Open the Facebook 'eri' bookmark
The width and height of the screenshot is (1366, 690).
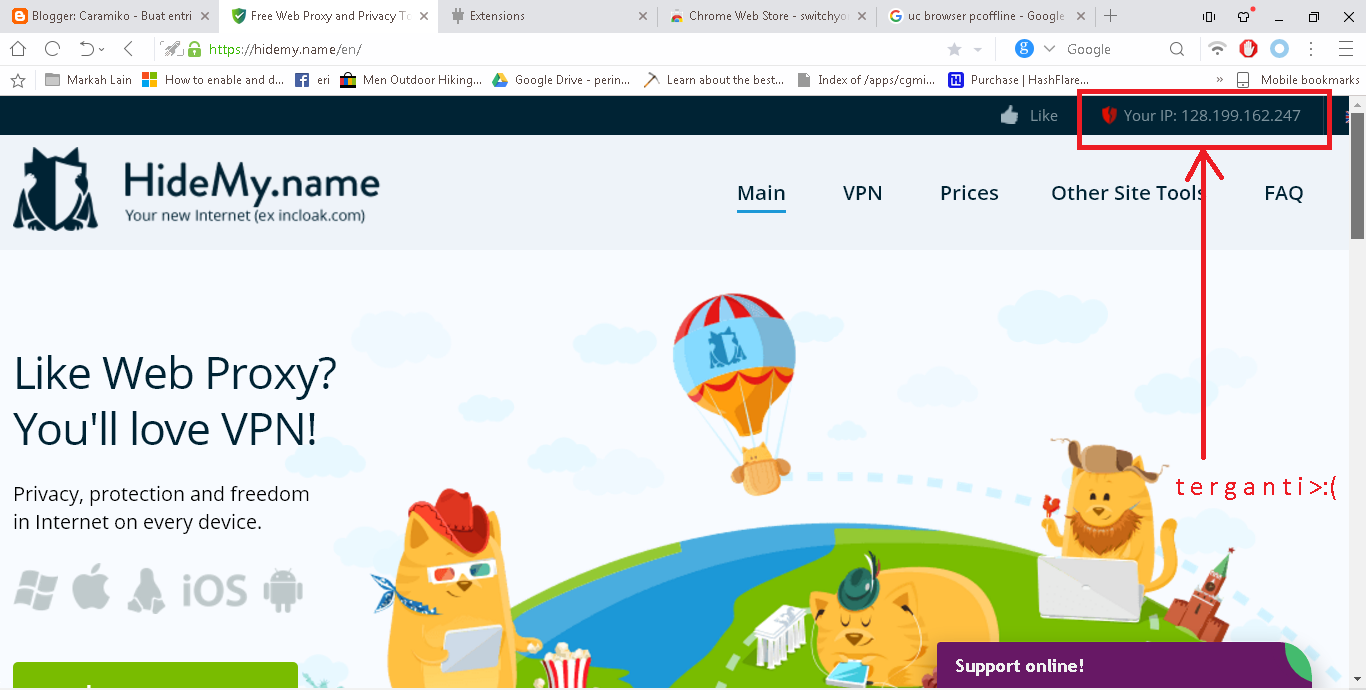(x=312, y=80)
